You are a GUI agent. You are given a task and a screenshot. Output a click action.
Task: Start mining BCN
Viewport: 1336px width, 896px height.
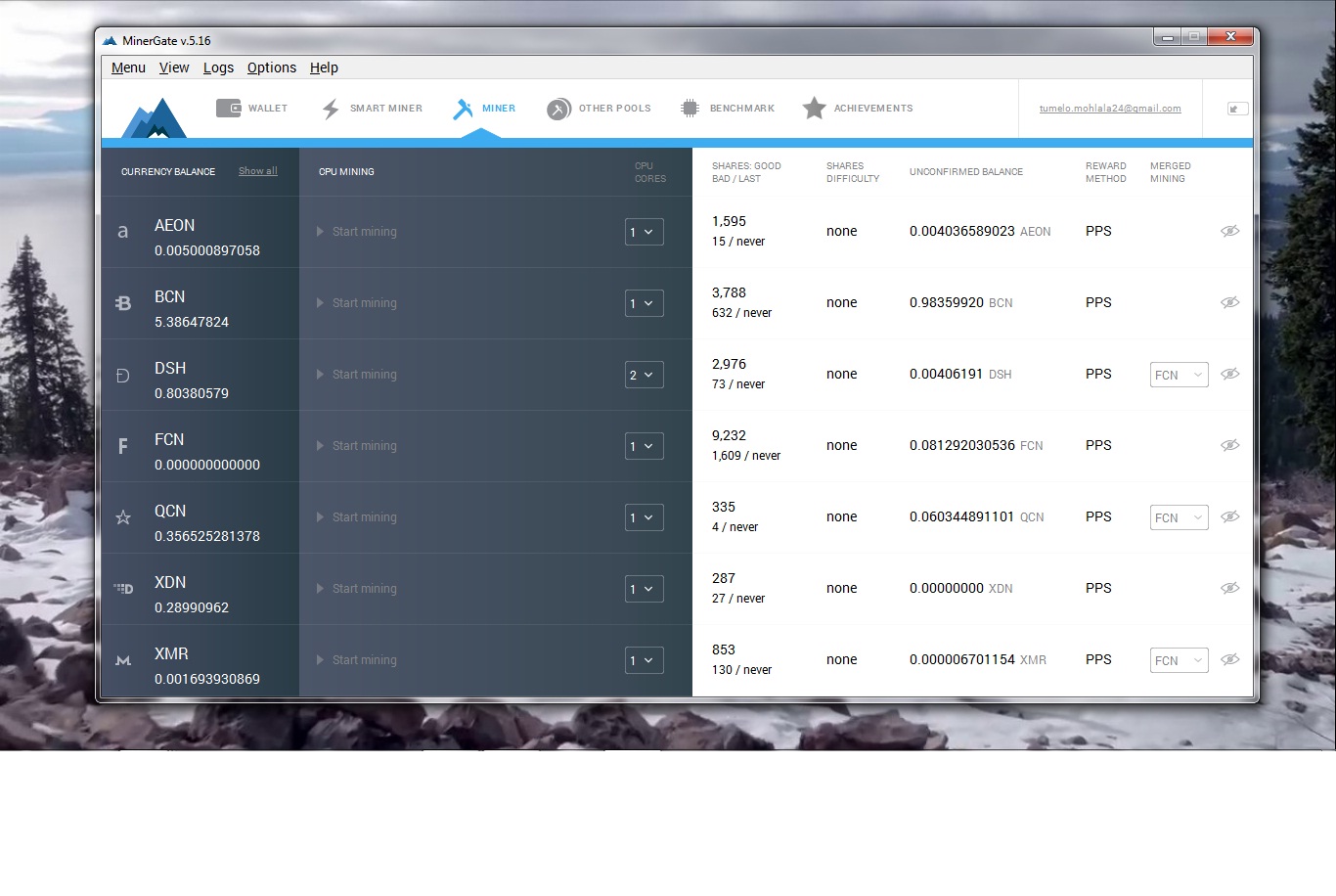357,303
